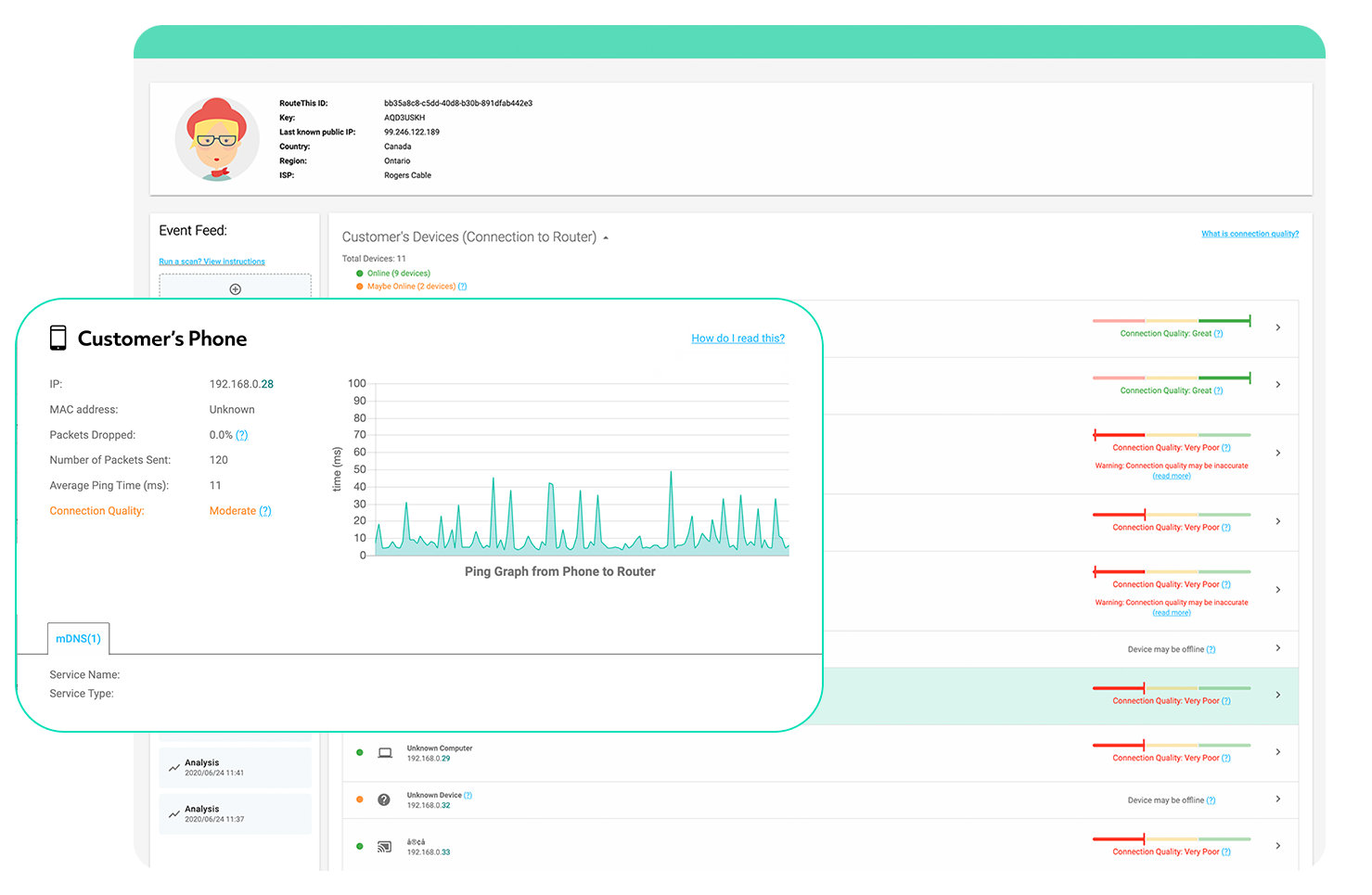Click help mark next to Maybe Online

pos(462,287)
